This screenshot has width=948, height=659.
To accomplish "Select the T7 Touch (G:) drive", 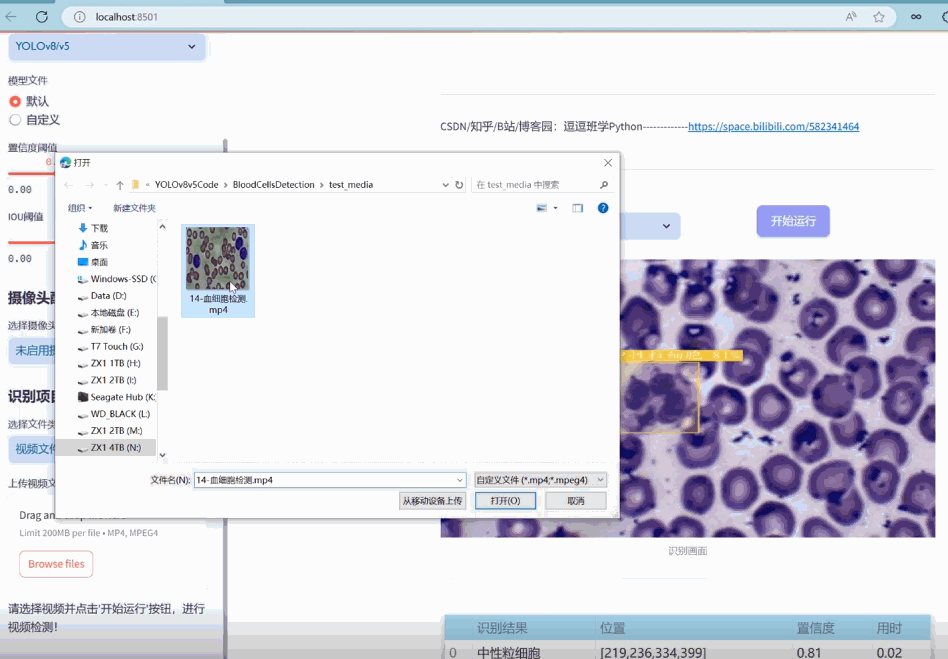I will pyautogui.click(x=116, y=347).
